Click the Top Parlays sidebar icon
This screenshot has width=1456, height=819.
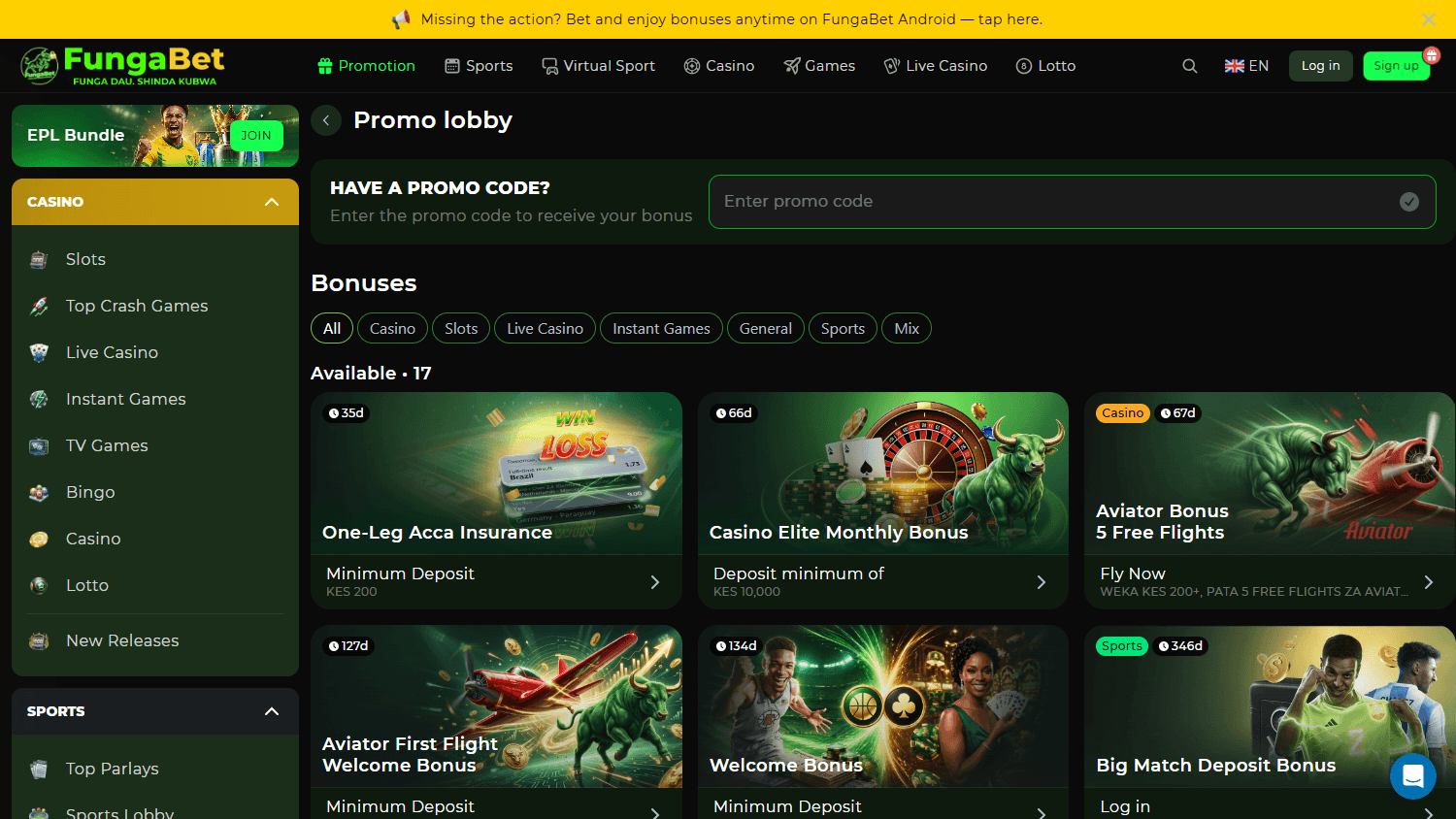pyautogui.click(x=39, y=769)
